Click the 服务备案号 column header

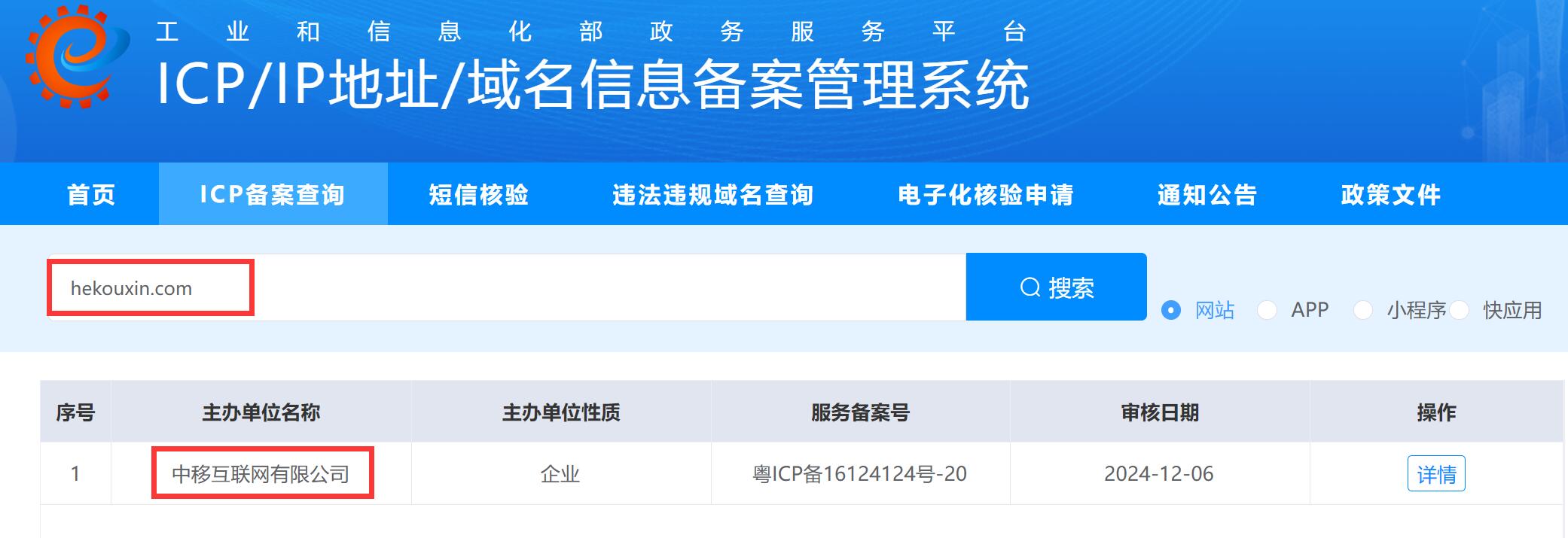[860, 412]
